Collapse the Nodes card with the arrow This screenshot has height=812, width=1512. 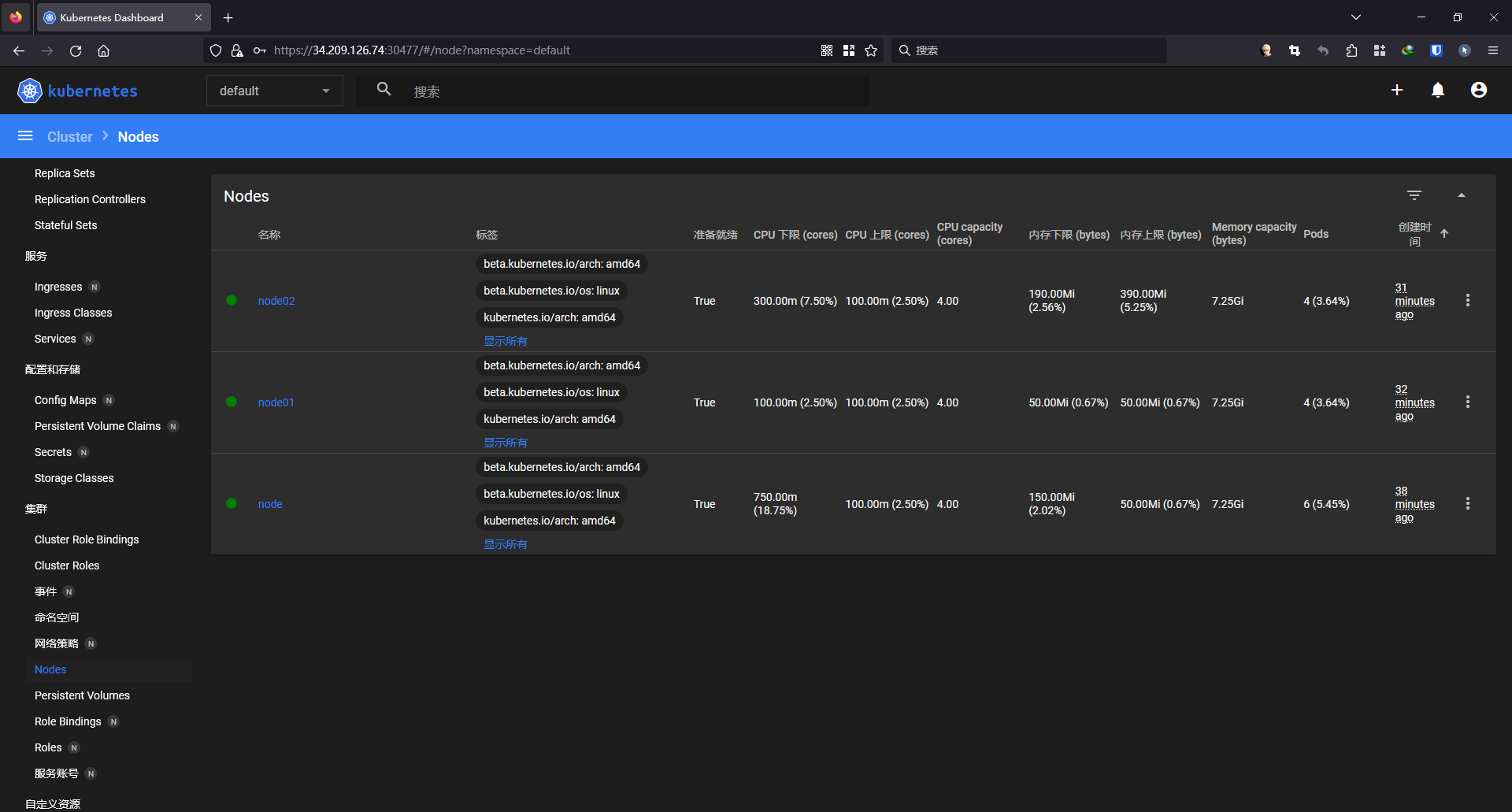point(1462,195)
